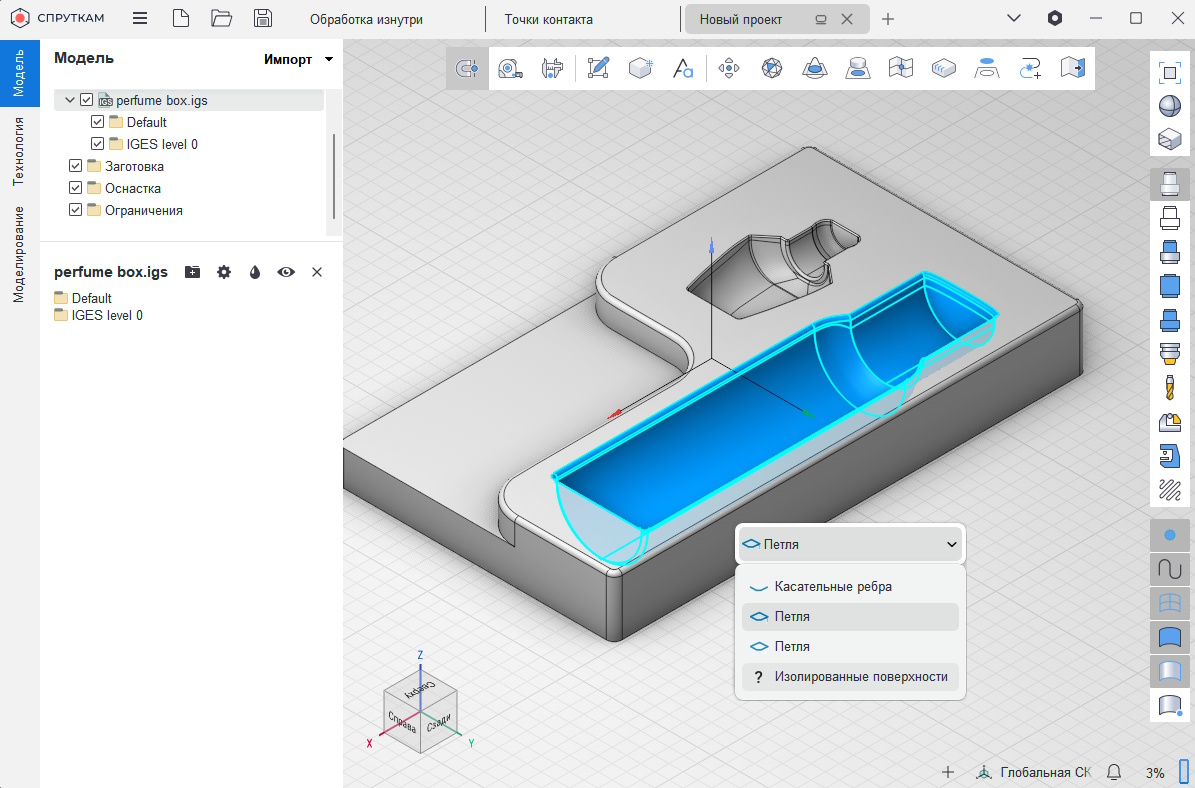Viewport: 1195px width, 788px height.
Task: Open the text tool with letter A
Action: [x=683, y=68]
